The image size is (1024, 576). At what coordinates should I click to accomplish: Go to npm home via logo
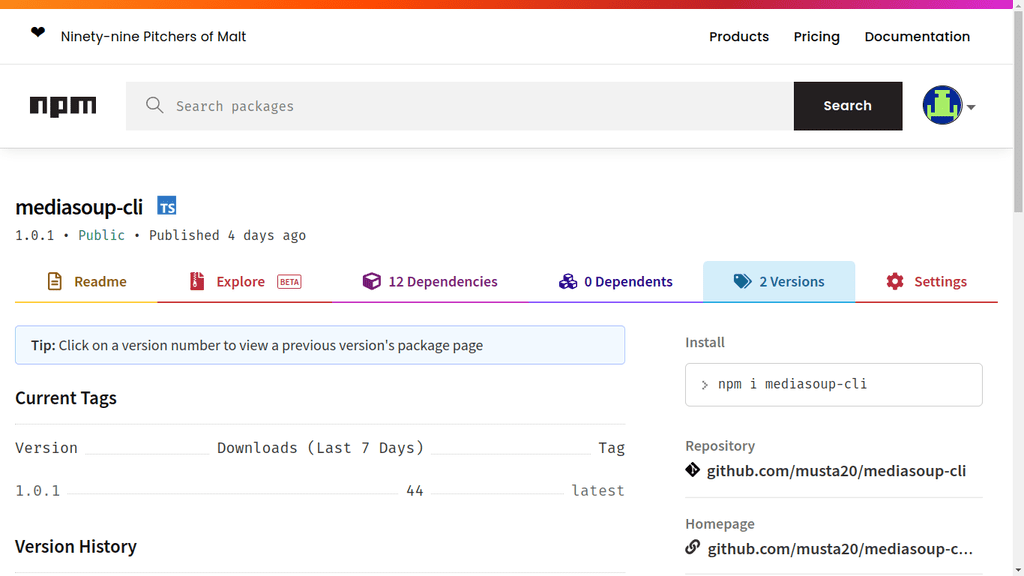tap(63, 106)
